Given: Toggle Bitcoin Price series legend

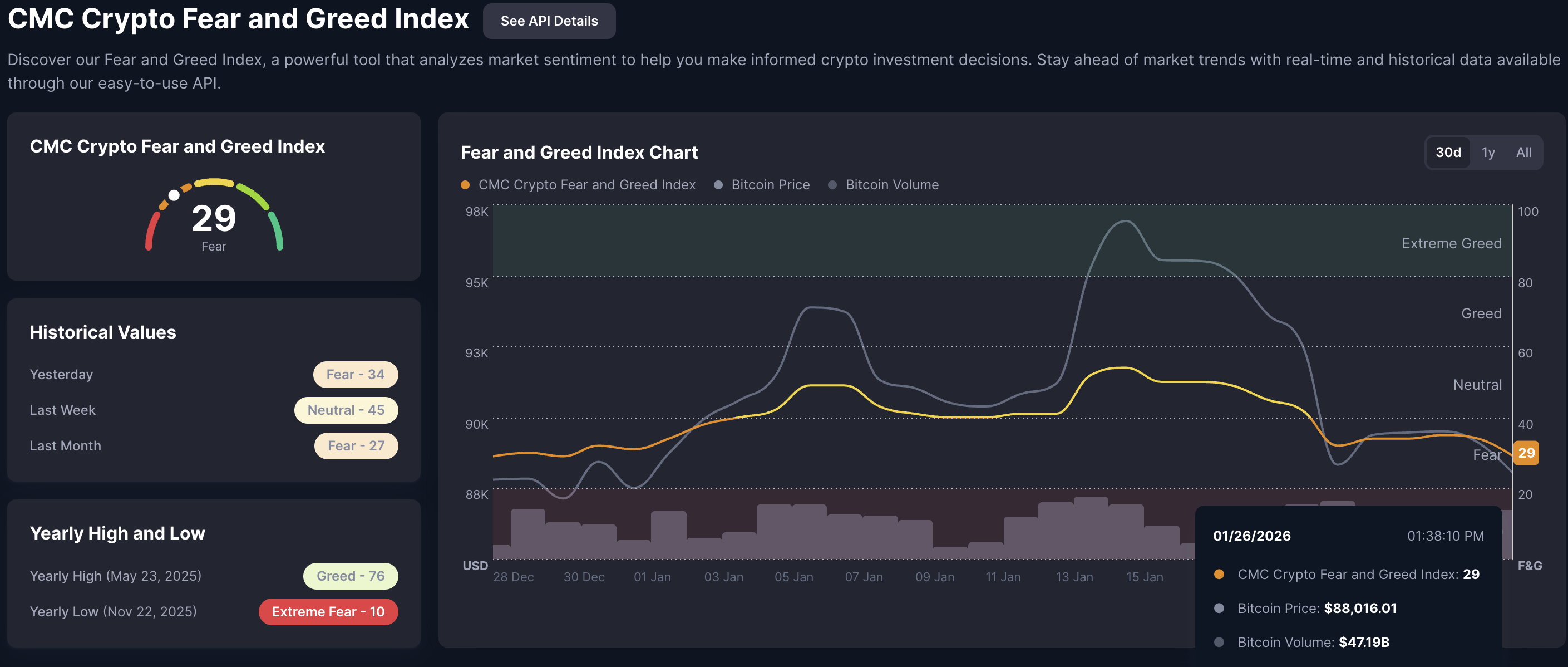Looking at the screenshot, I should (770, 185).
